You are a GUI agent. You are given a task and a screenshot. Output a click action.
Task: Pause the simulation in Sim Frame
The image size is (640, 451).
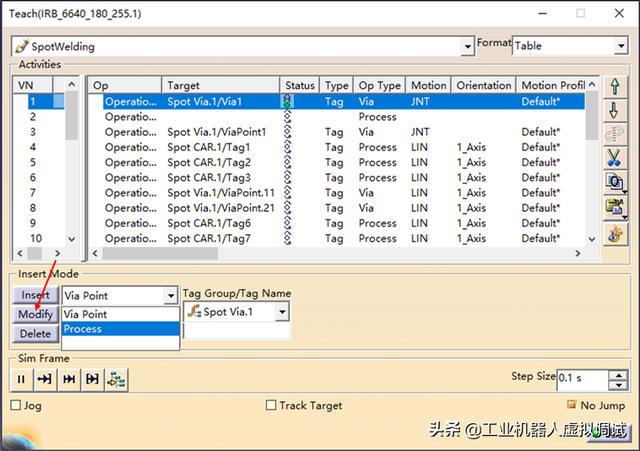pos(21,380)
